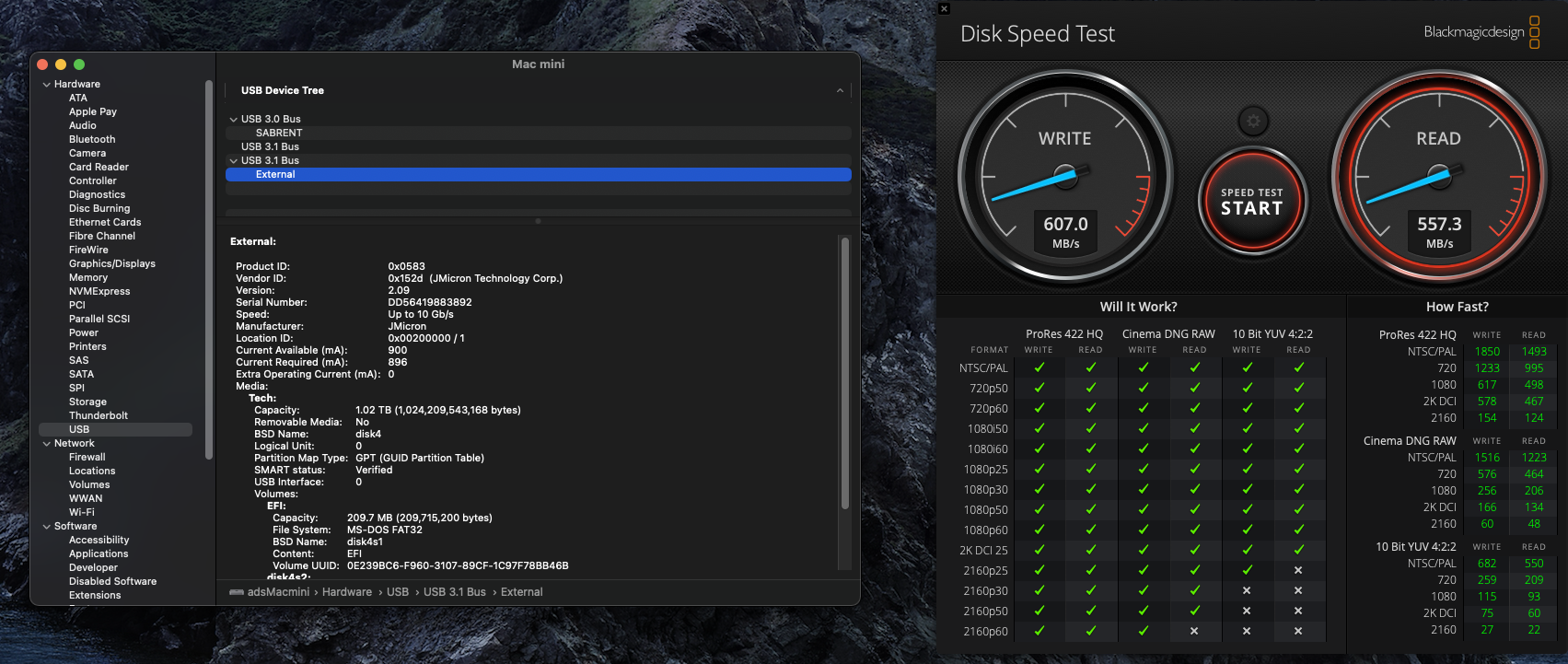Click USB 3.1 Bus in path bar

point(455,592)
